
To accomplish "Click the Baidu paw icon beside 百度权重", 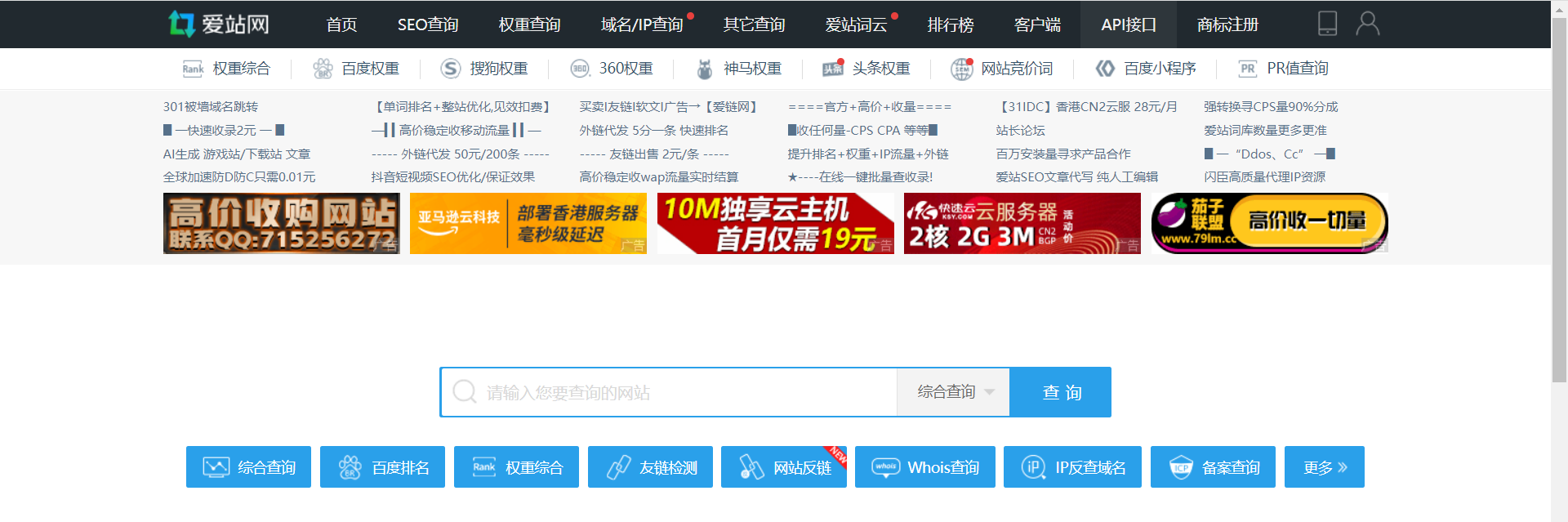I will (323, 69).
